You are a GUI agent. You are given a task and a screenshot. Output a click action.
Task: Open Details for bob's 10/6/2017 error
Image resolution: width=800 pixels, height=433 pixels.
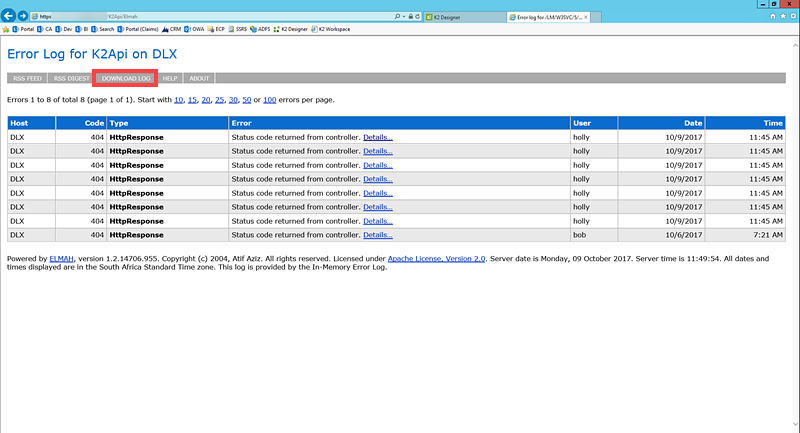tap(378, 235)
